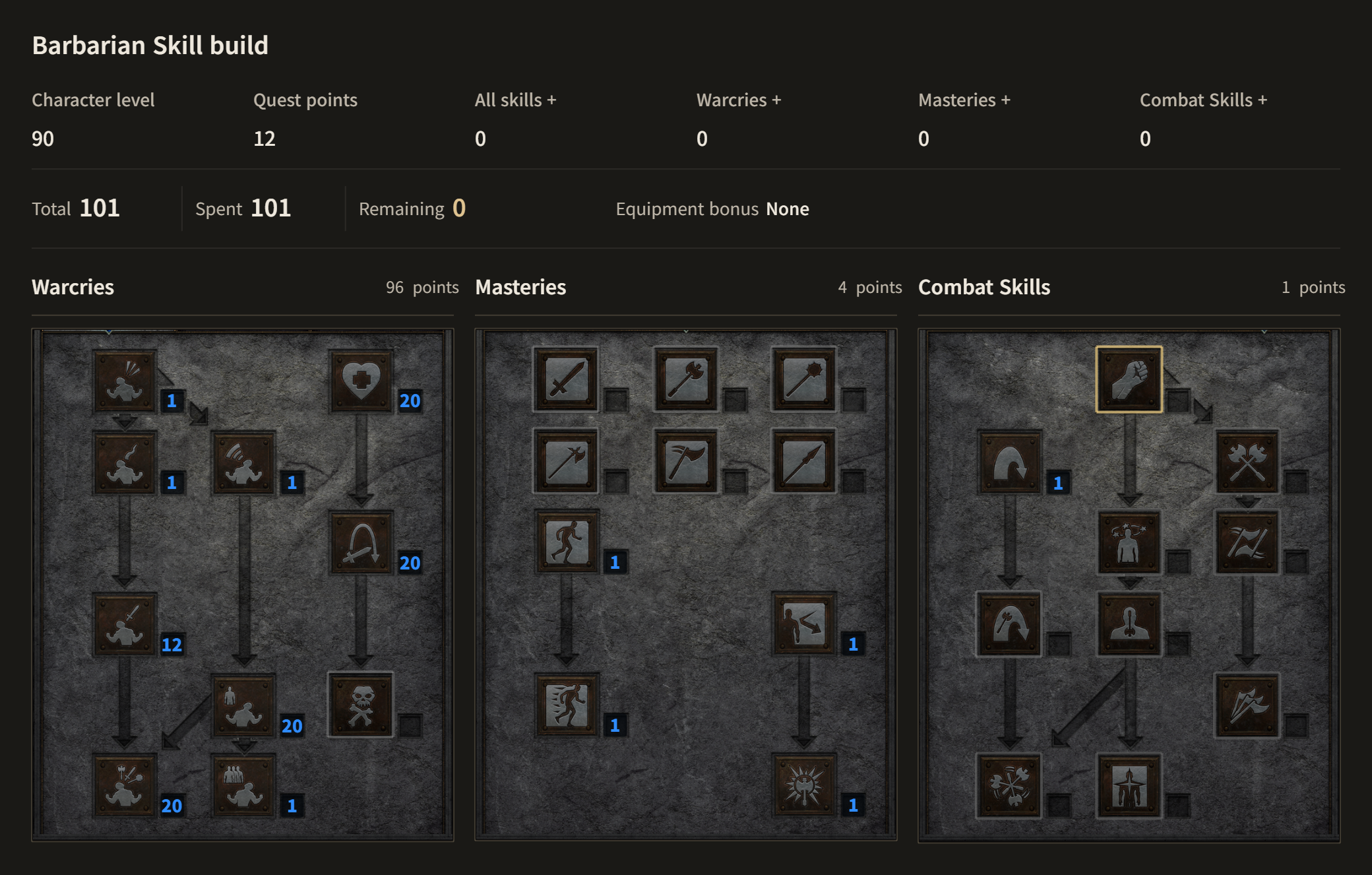Select the Double Throw skill icon
Viewport: 1372px width, 875px height.
1247,542
